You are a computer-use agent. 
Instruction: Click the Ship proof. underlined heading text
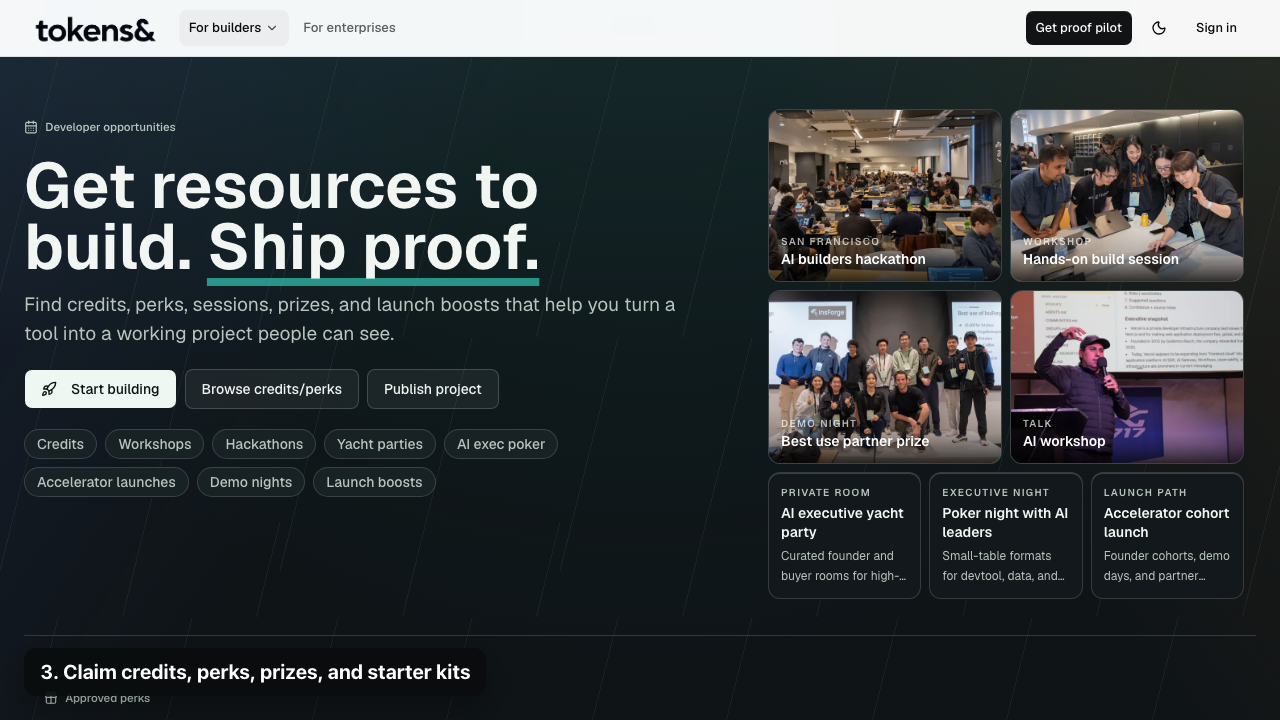point(373,247)
